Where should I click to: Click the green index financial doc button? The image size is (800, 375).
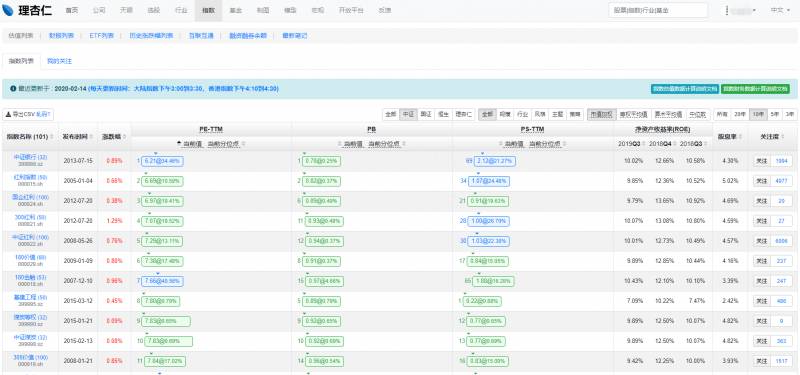pyautogui.click(x=755, y=89)
